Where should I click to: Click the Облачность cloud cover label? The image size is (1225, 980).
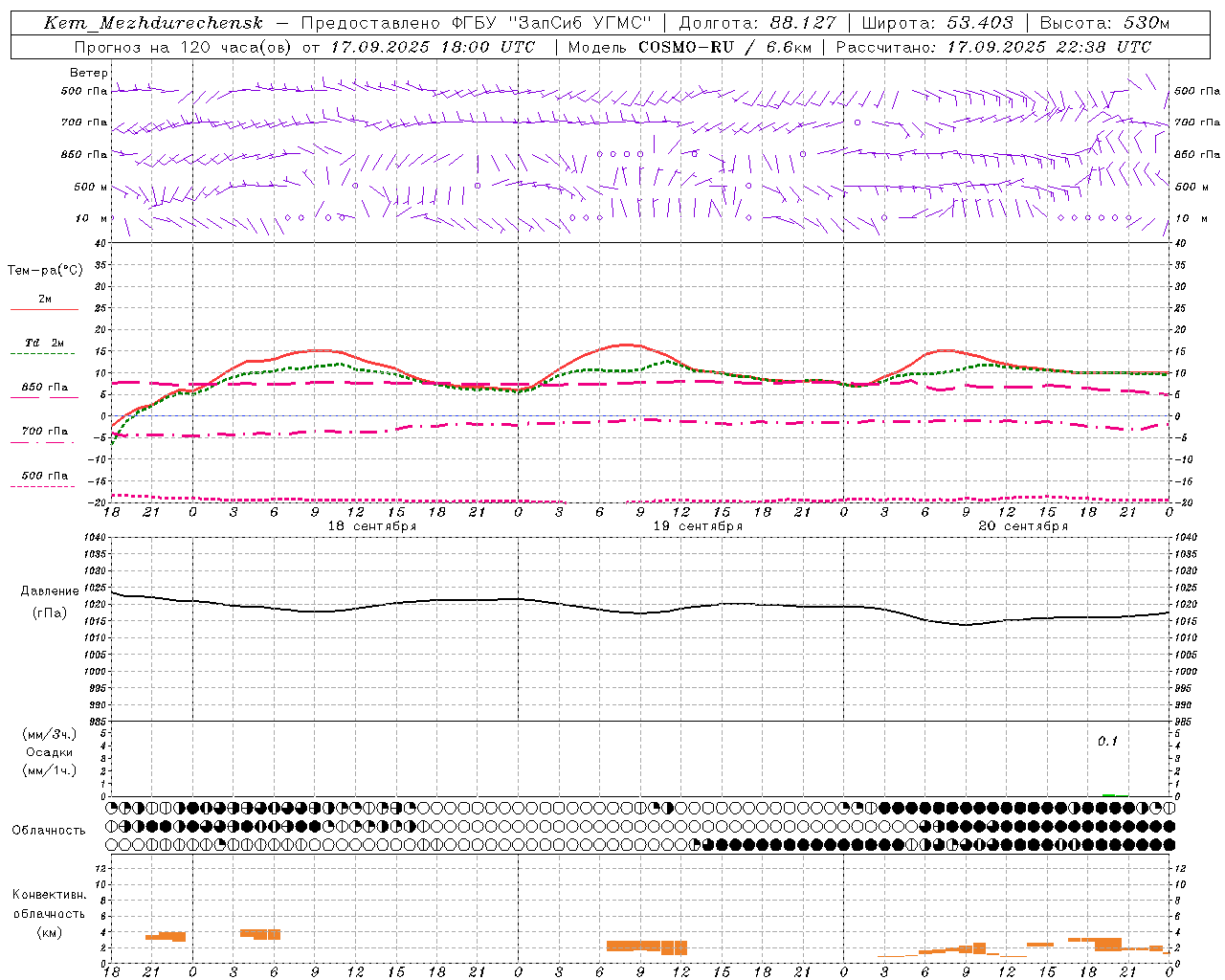click(x=49, y=831)
